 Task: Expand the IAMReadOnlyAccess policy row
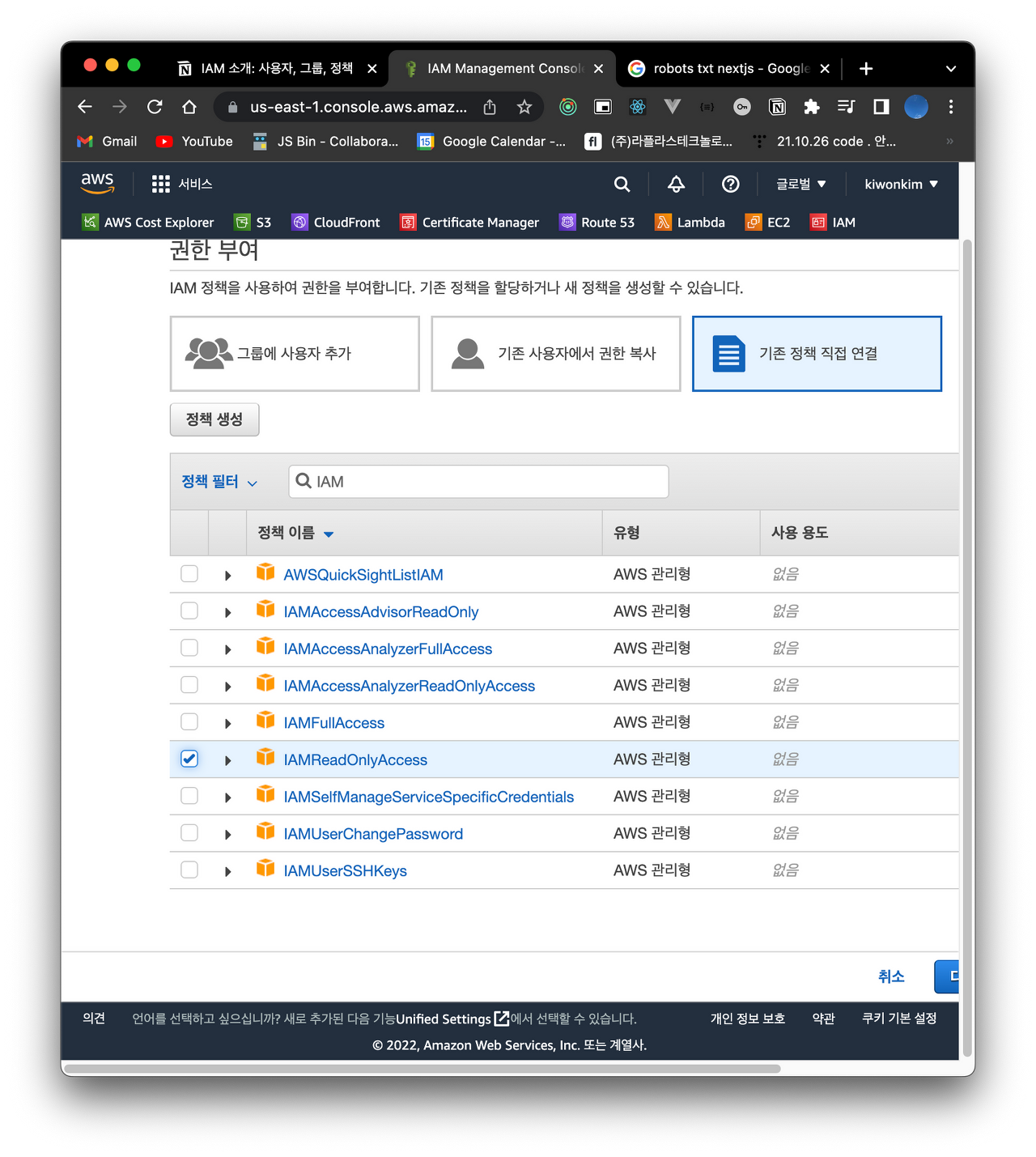[228, 761]
